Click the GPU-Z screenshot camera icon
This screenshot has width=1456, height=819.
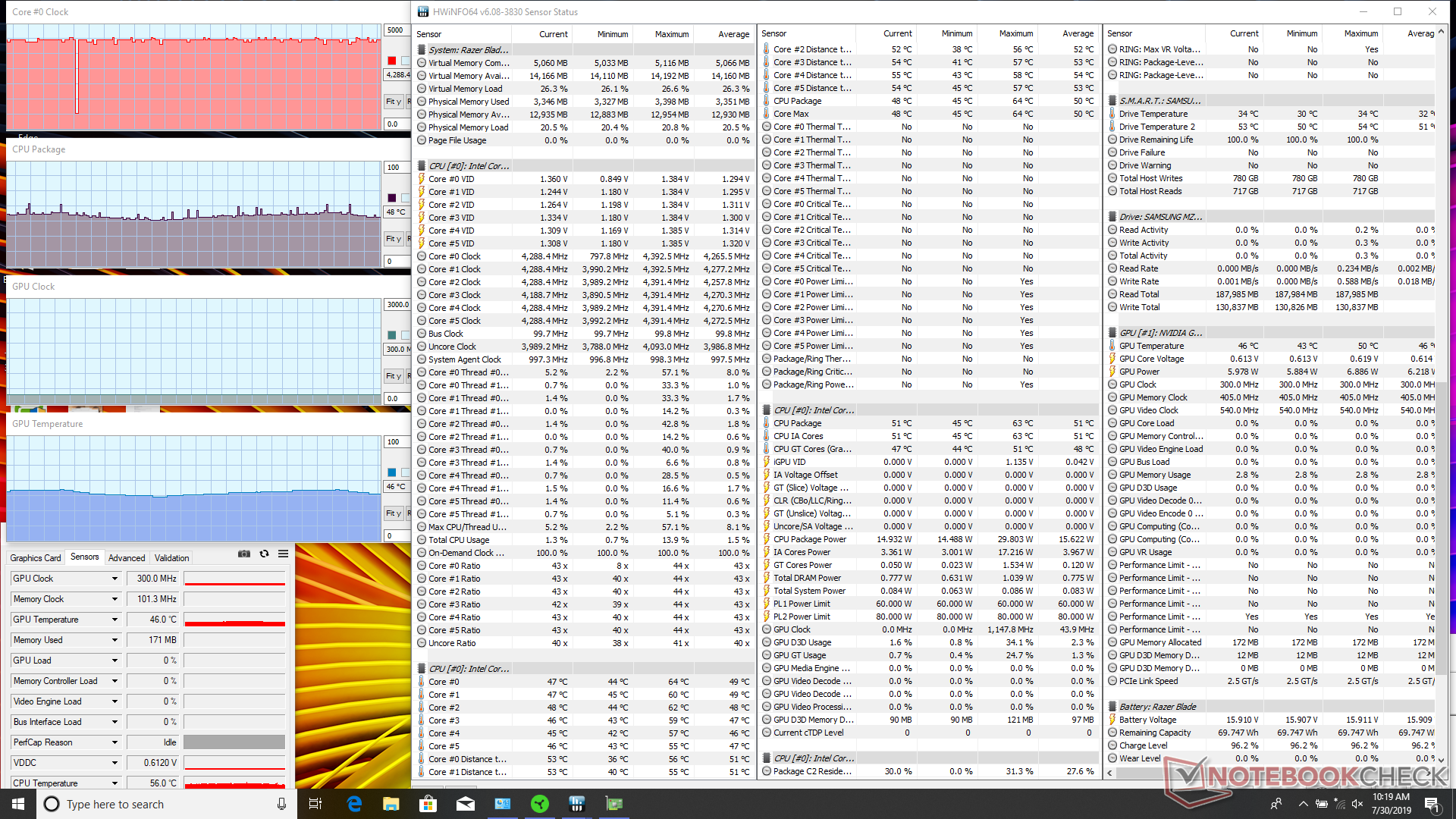click(244, 554)
